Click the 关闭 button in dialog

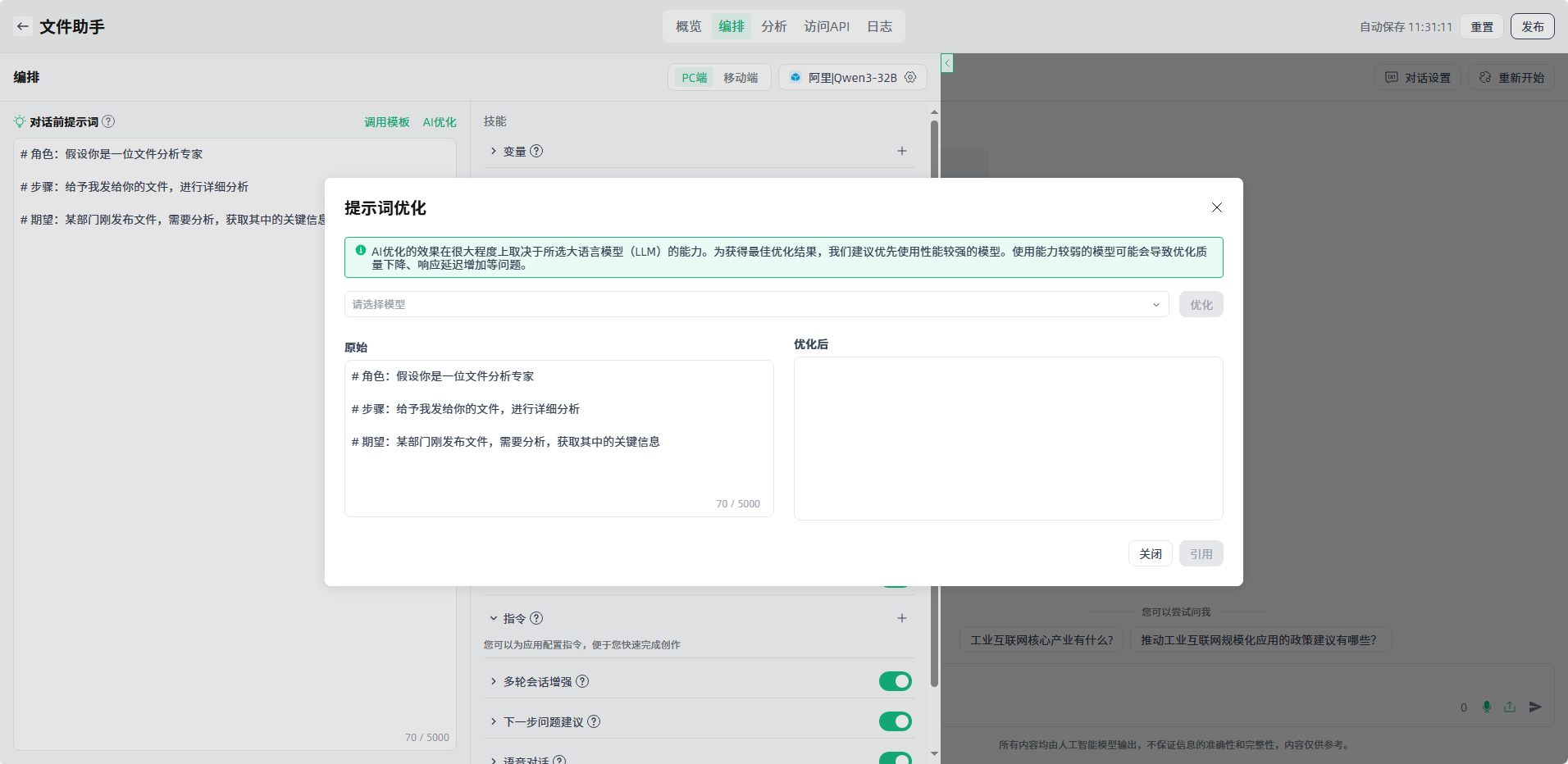pos(1150,553)
